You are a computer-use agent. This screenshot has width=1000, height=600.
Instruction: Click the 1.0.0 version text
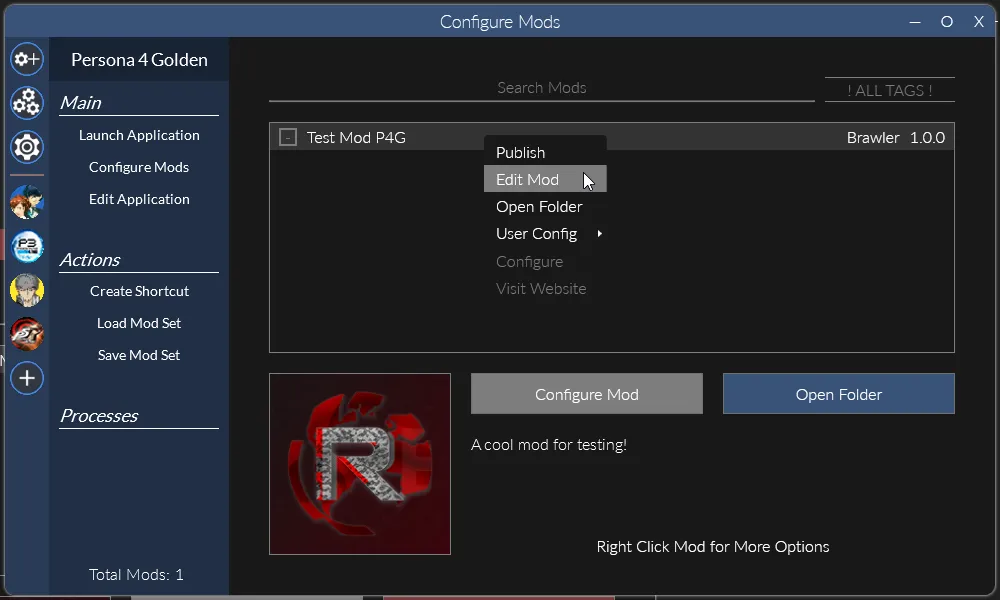pyautogui.click(x=927, y=137)
